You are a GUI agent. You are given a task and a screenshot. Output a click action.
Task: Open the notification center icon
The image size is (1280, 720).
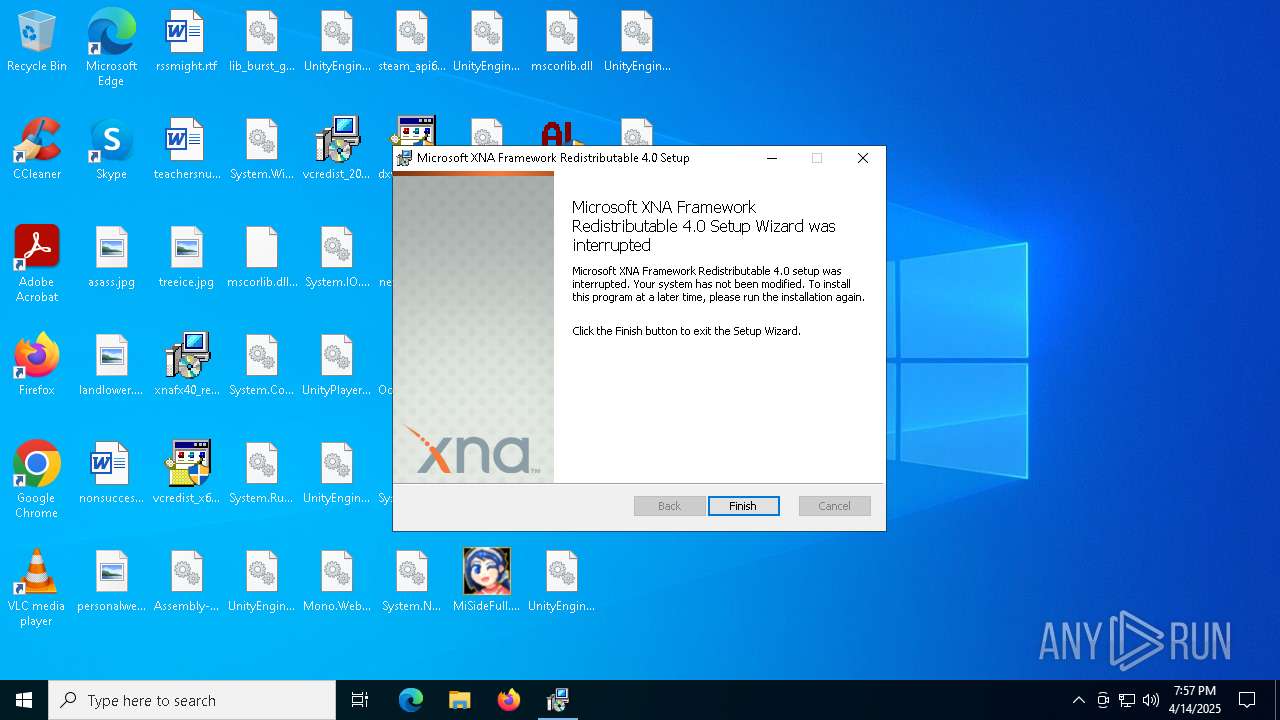point(1247,700)
